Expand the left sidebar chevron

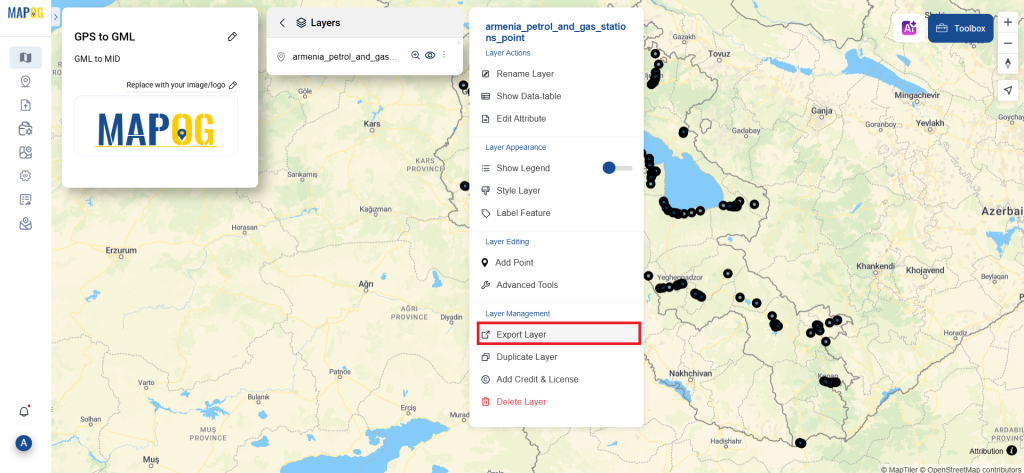(x=56, y=17)
